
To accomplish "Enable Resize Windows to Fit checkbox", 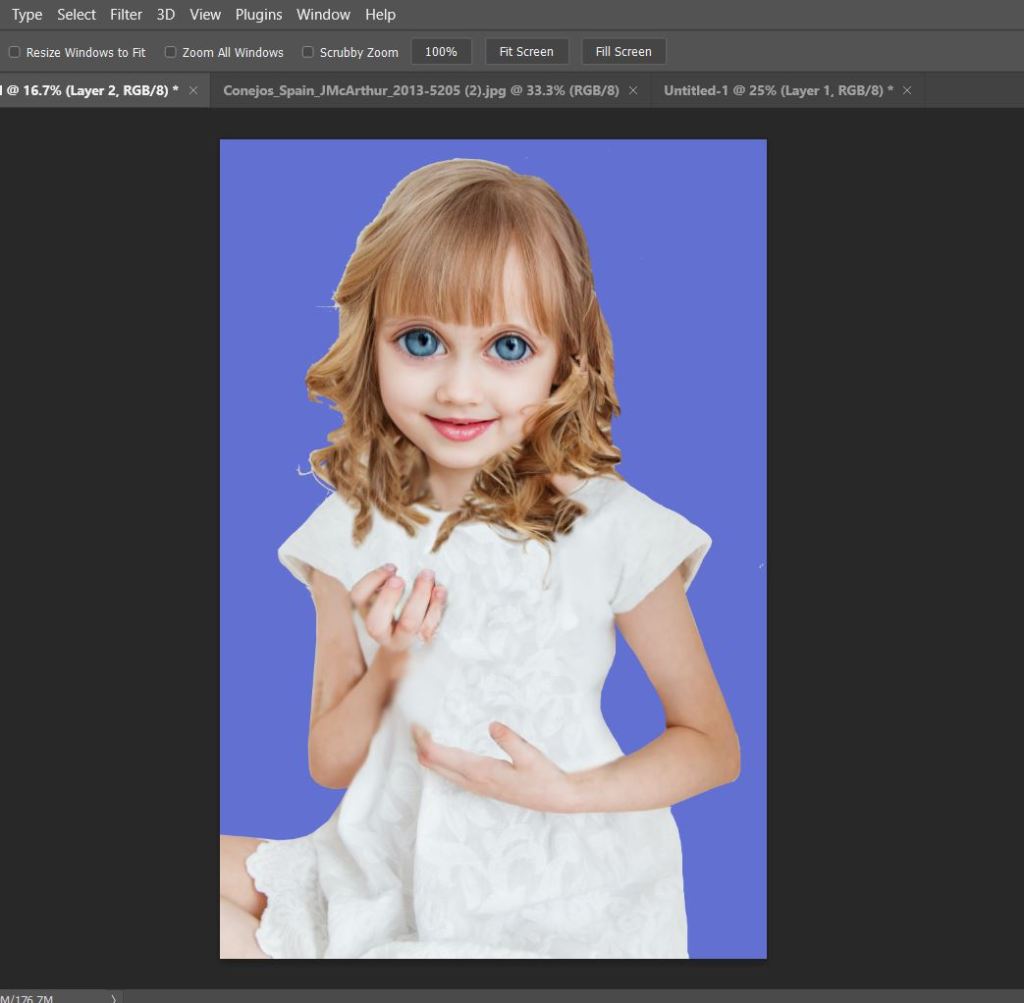I will click(x=15, y=52).
